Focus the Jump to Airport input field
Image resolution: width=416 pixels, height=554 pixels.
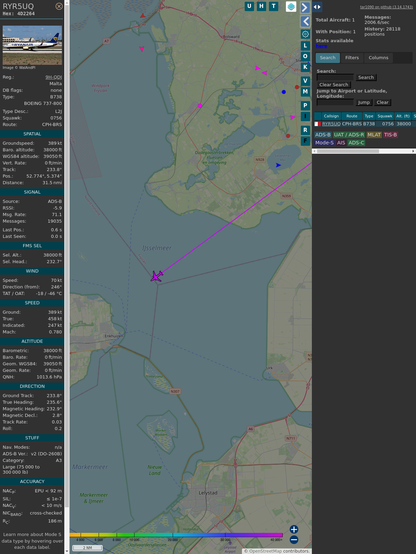(x=335, y=102)
